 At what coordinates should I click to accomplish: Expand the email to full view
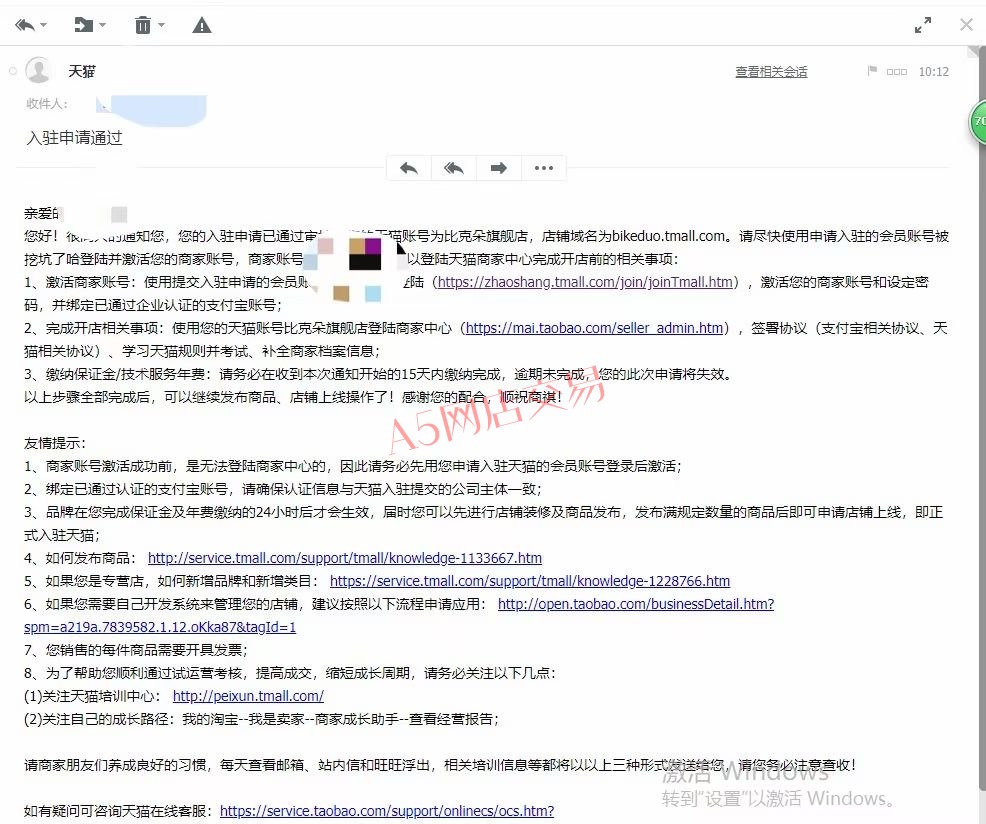tap(922, 25)
